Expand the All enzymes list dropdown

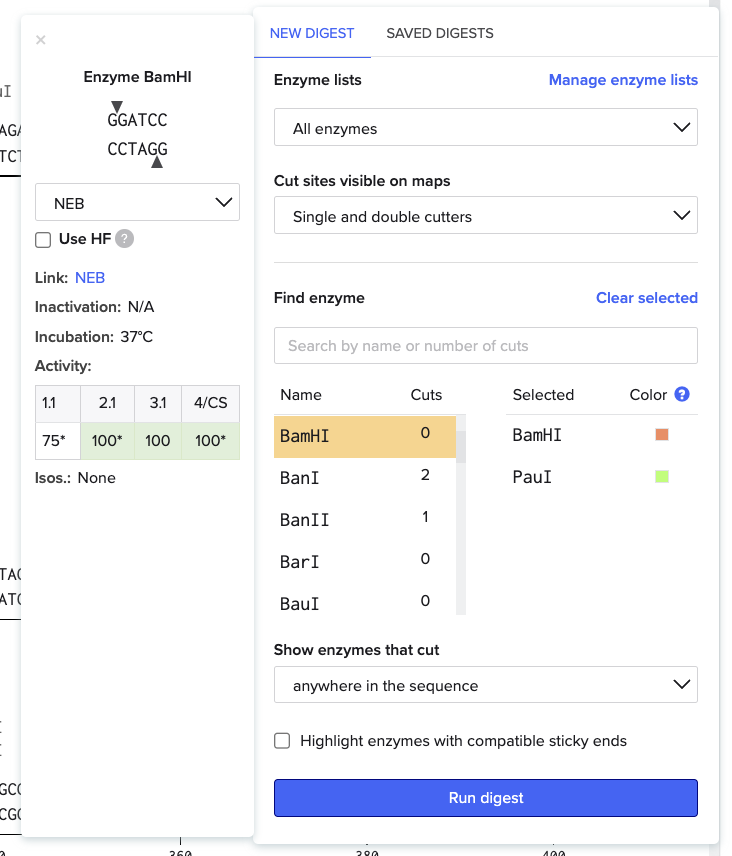pyautogui.click(x=485, y=128)
